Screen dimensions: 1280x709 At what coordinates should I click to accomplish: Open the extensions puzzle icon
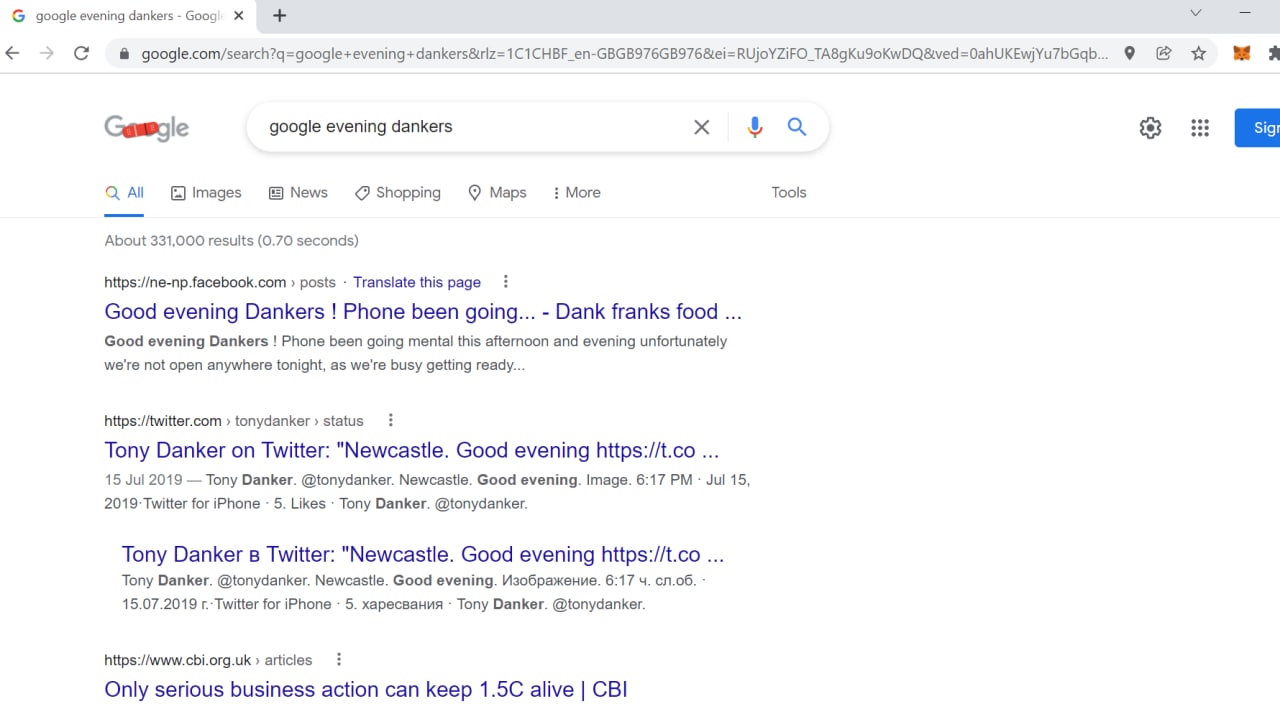[1274, 54]
